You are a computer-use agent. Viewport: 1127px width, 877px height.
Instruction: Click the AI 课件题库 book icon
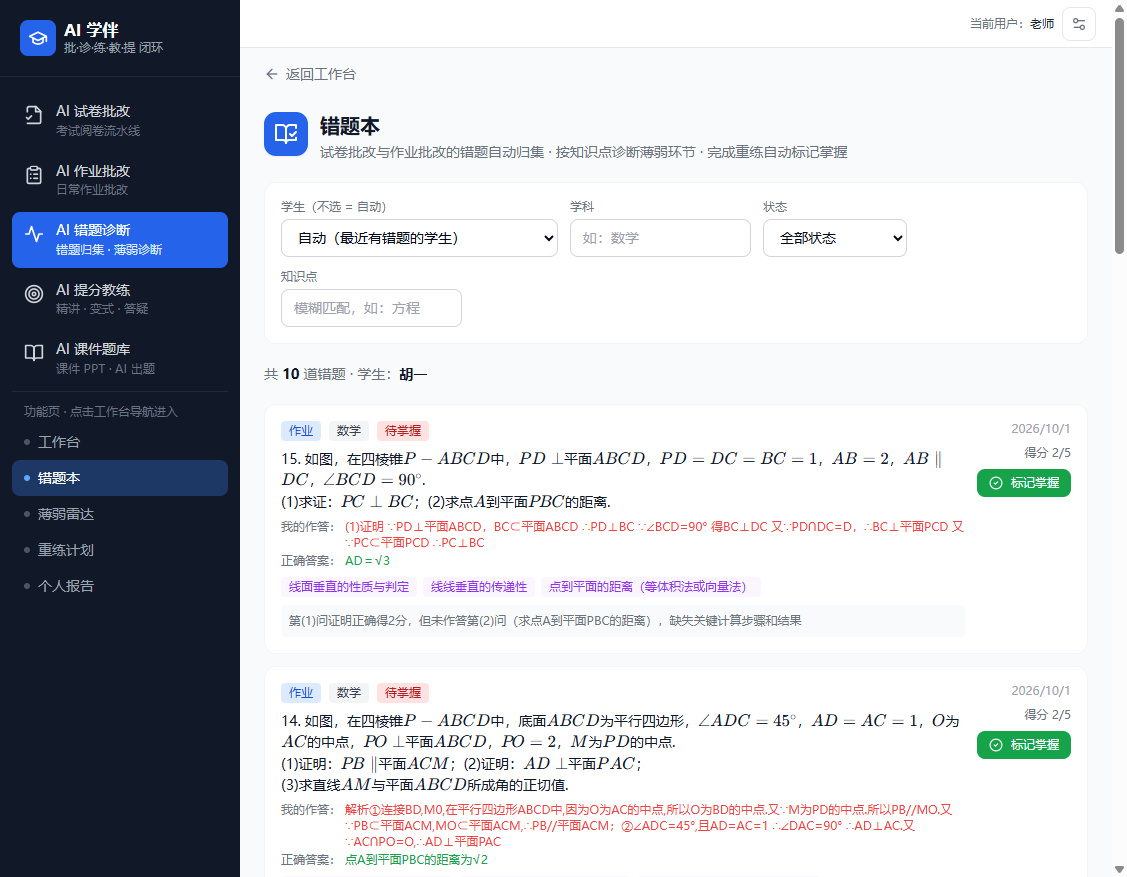[34, 352]
